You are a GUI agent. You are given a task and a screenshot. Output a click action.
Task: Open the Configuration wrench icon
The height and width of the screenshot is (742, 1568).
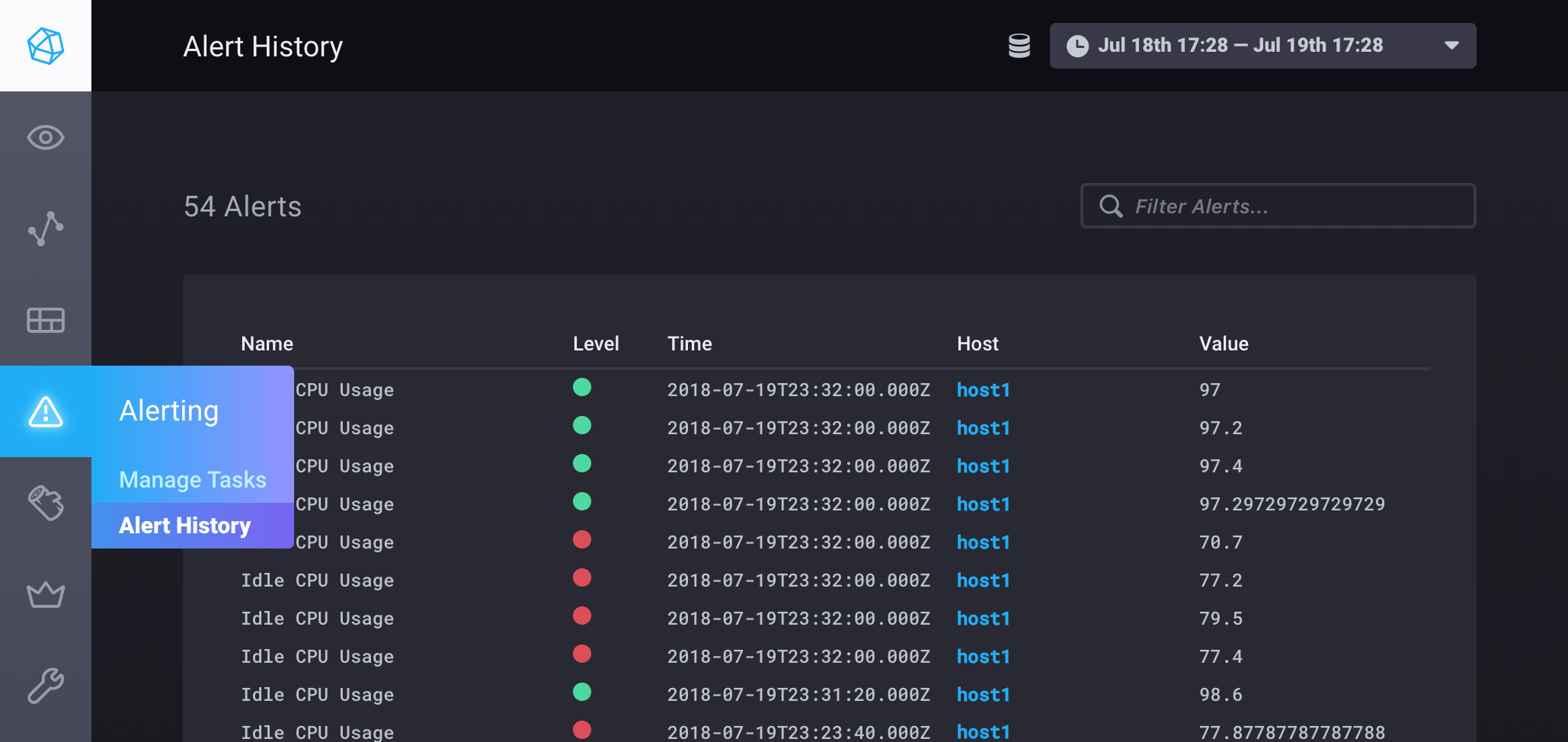[46, 686]
